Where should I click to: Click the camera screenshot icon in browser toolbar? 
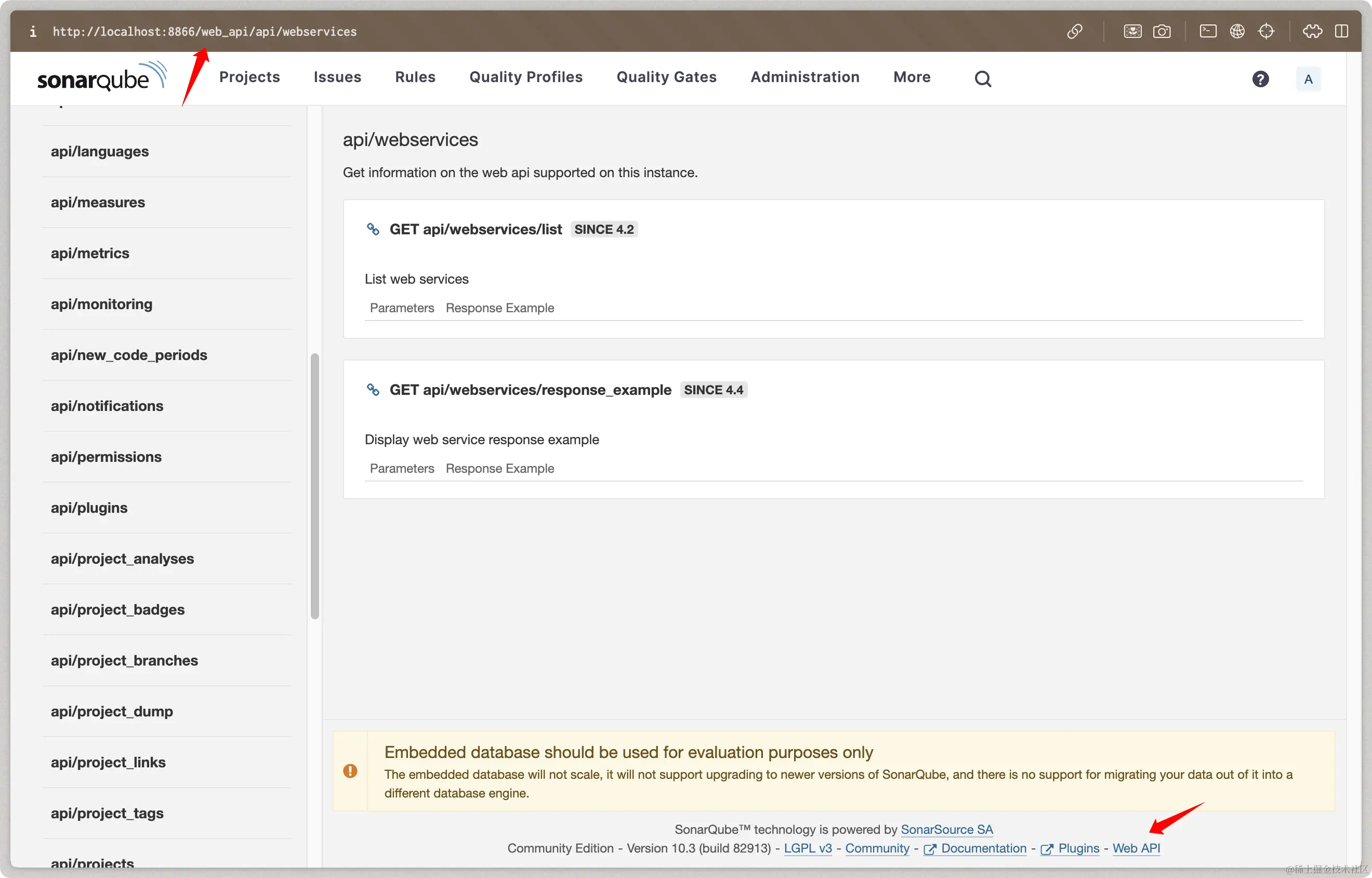[1162, 31]
